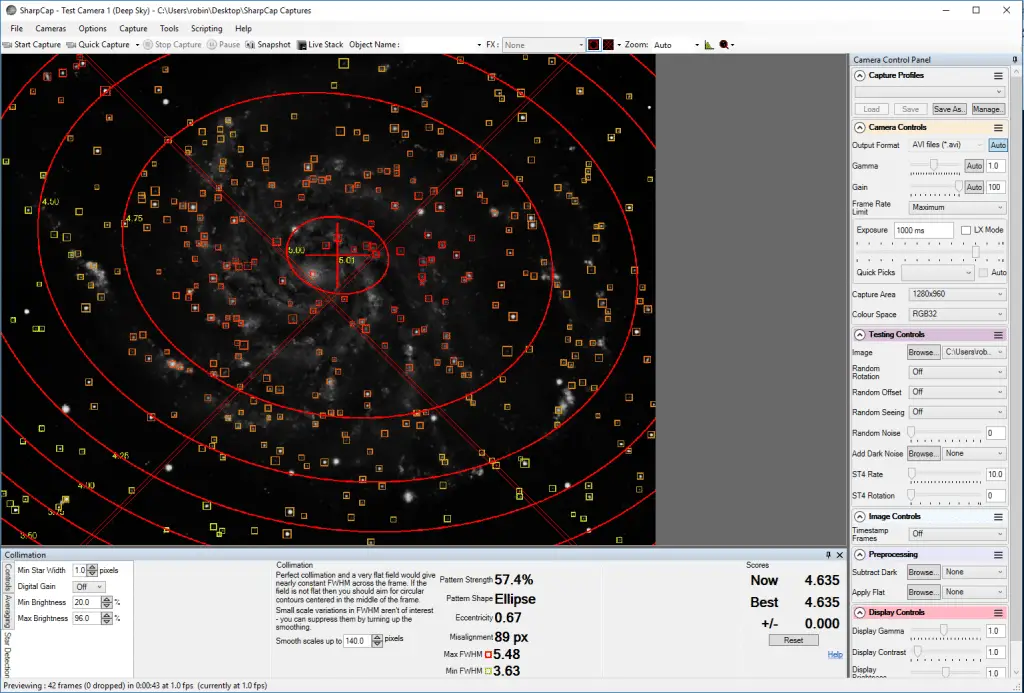Open the File menu
Image resolution: width=1024 pixels, height=693 pixels.
(16, 28)
